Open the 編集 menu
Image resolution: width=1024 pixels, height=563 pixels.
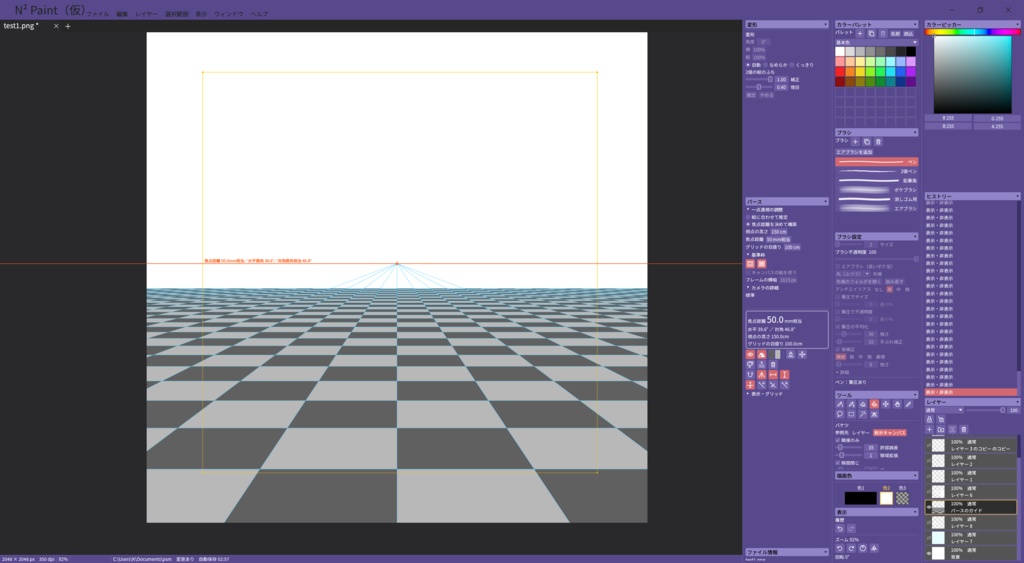point(122,14)
